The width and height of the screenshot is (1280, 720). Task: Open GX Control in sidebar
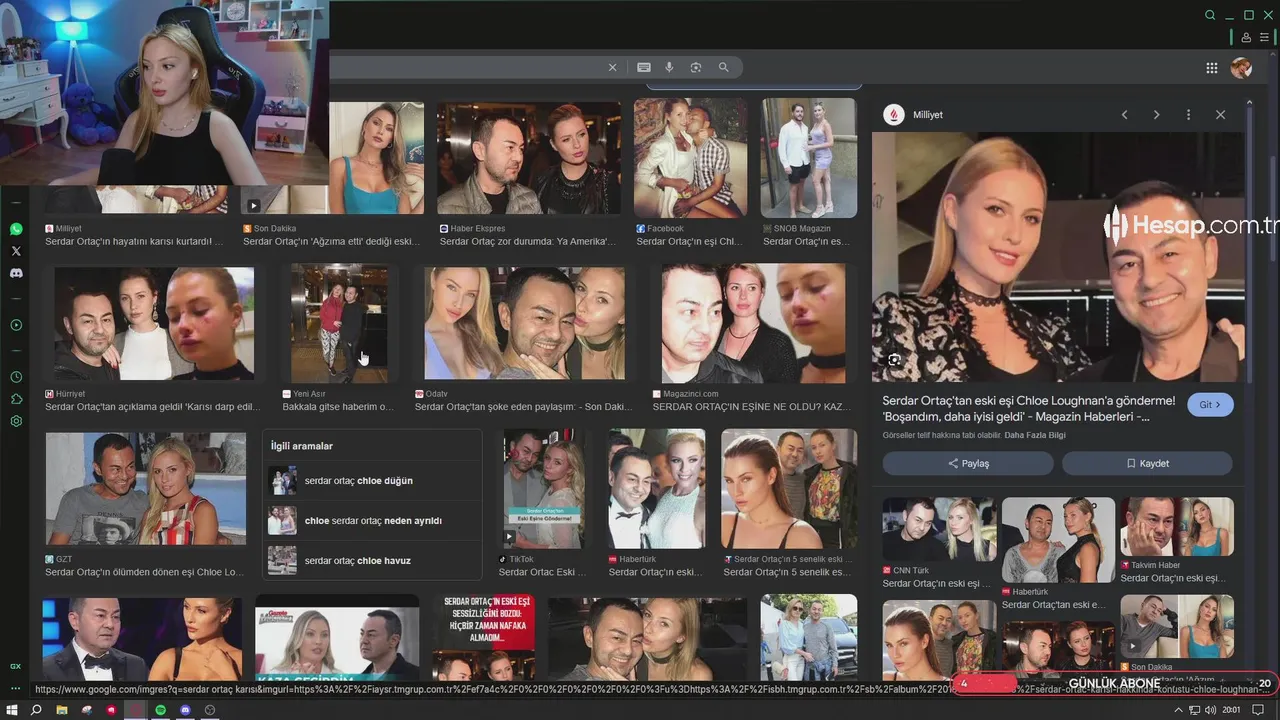tap(16, 666)
